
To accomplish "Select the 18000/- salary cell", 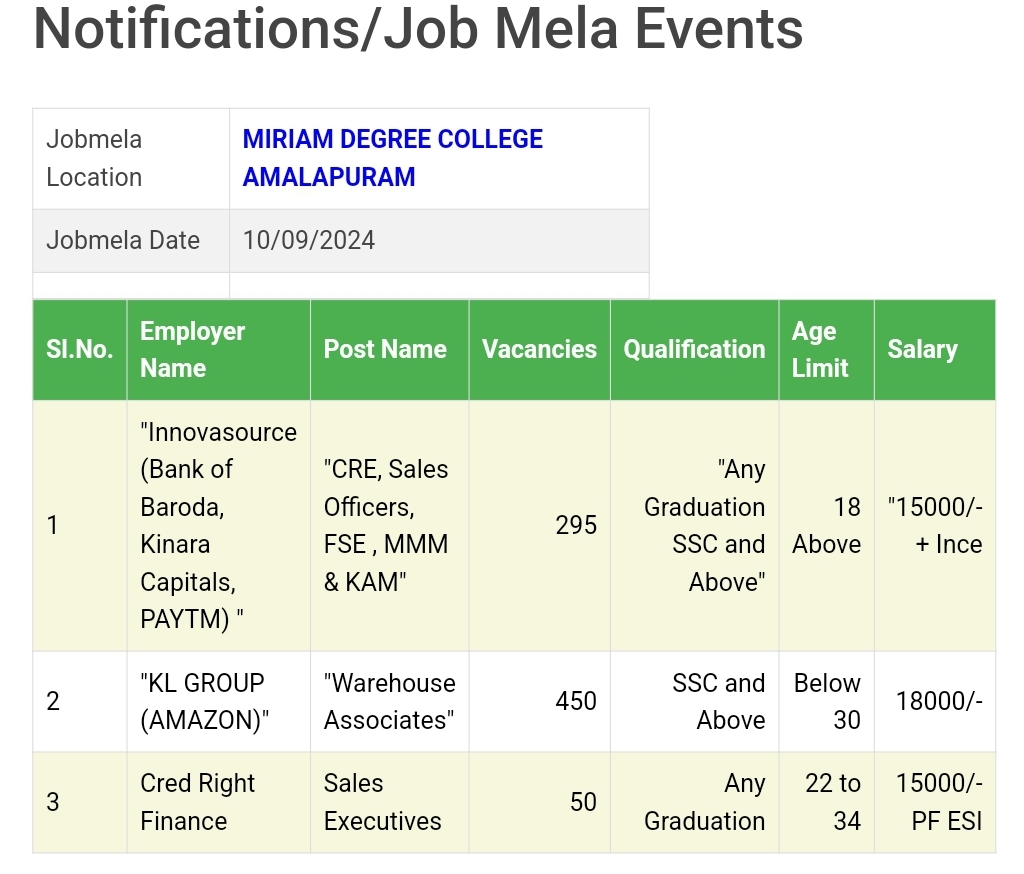I will 935,702.
